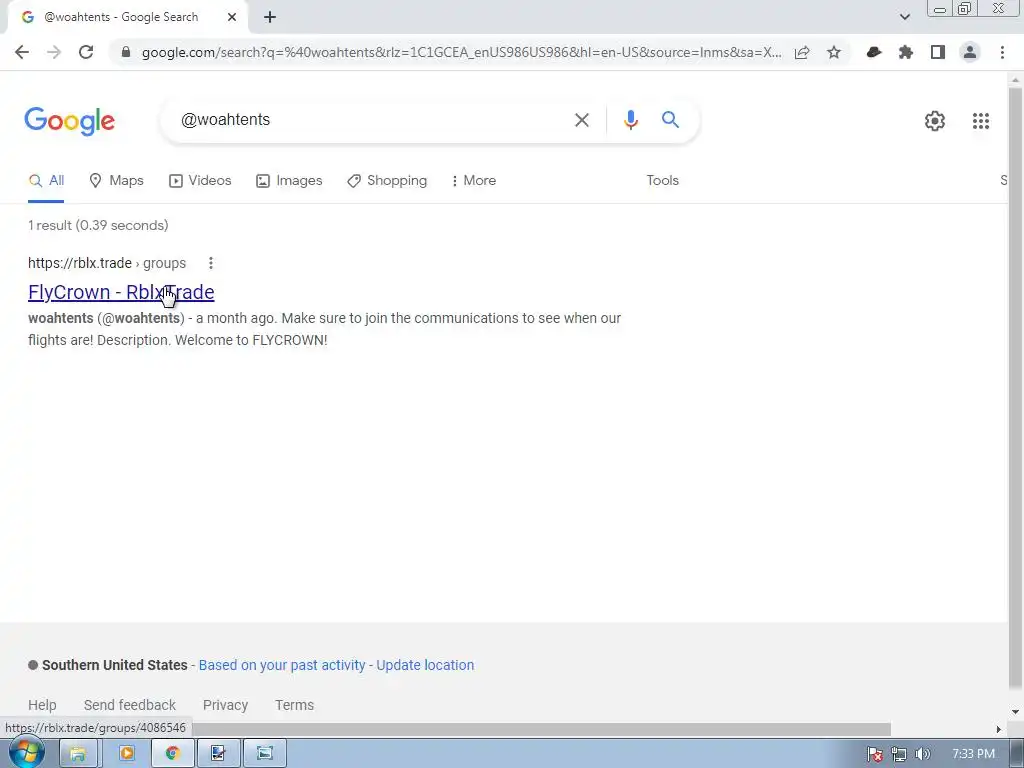
Task: Open Google settings gear
Action: point(935,121)
